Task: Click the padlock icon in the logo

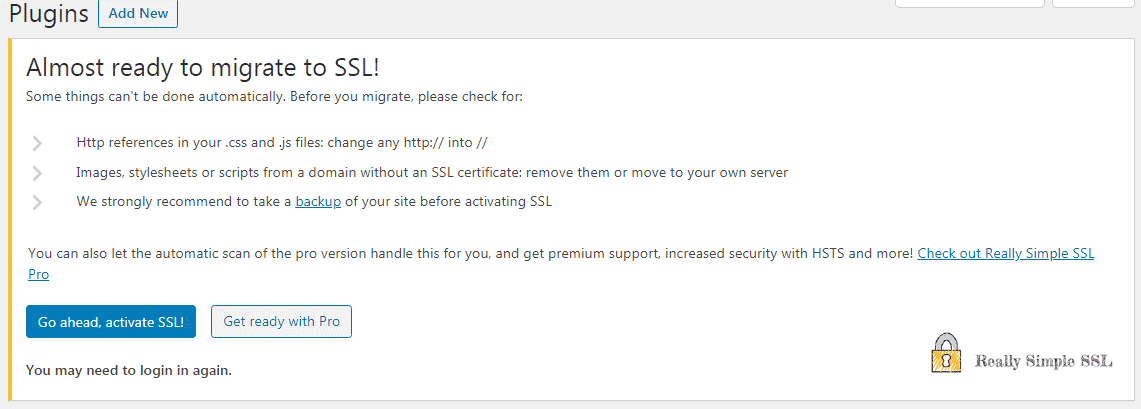Action: tap(944, 353)
